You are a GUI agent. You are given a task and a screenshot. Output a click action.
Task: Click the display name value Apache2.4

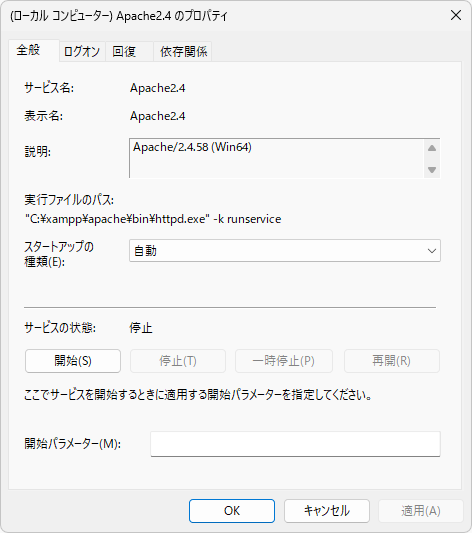point(158,116)
